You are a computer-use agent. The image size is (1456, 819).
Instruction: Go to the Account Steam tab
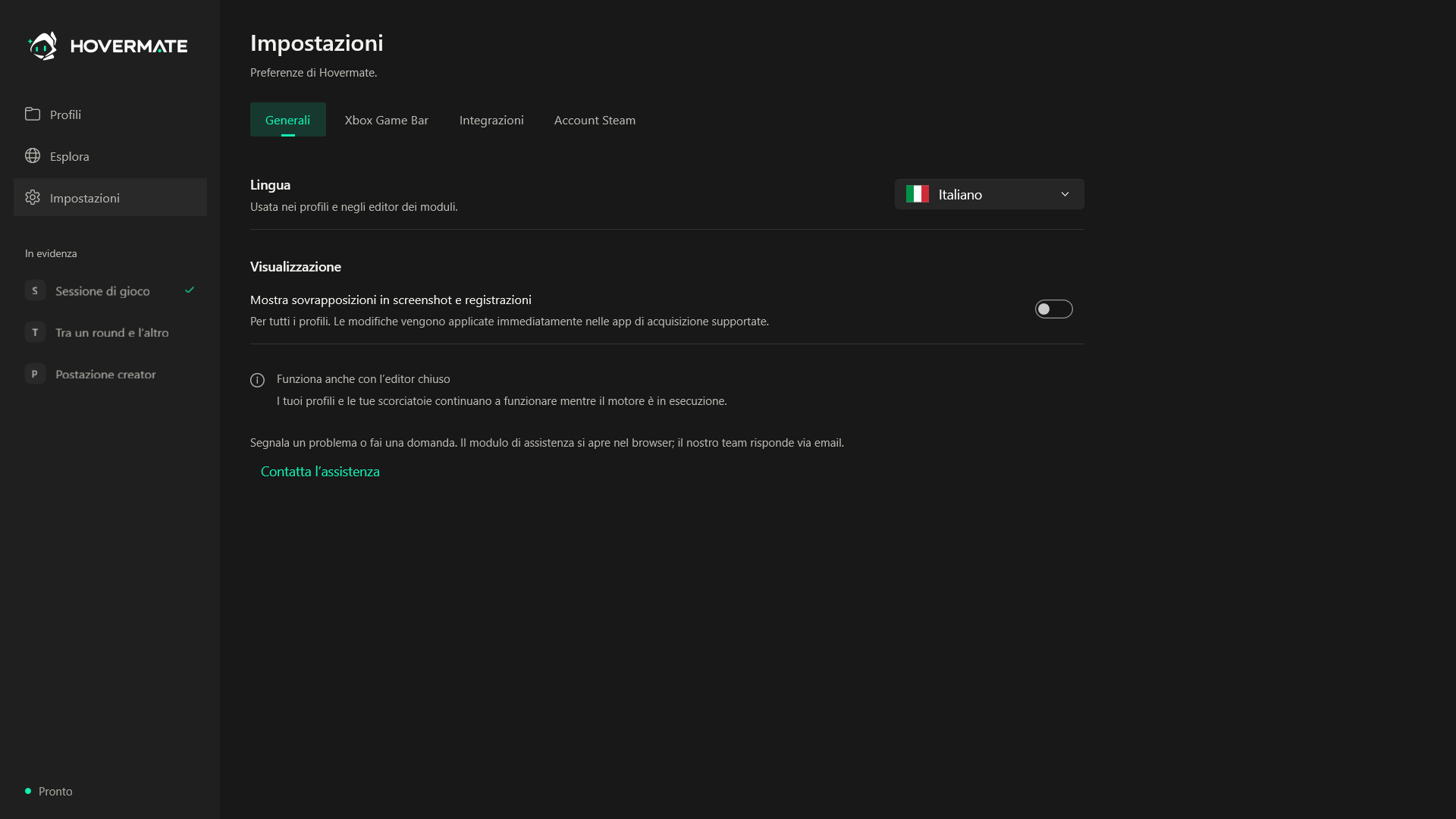click(x=595, y=120)
